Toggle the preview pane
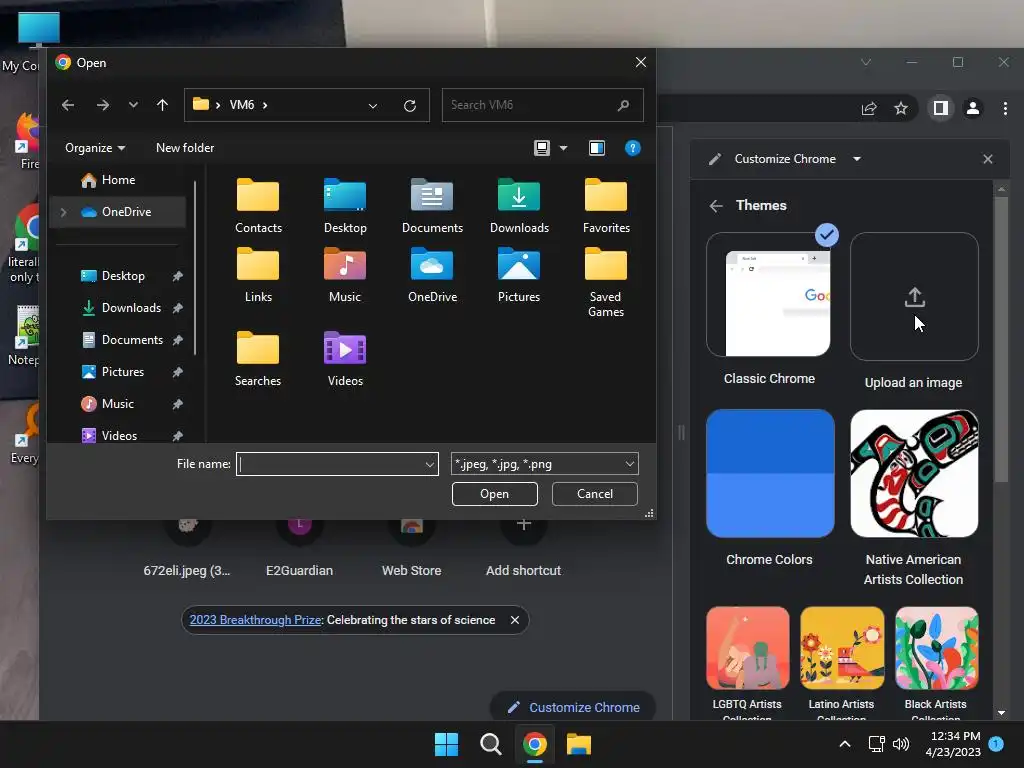The width and height of the screenshot is (1024, 768). 597,148
